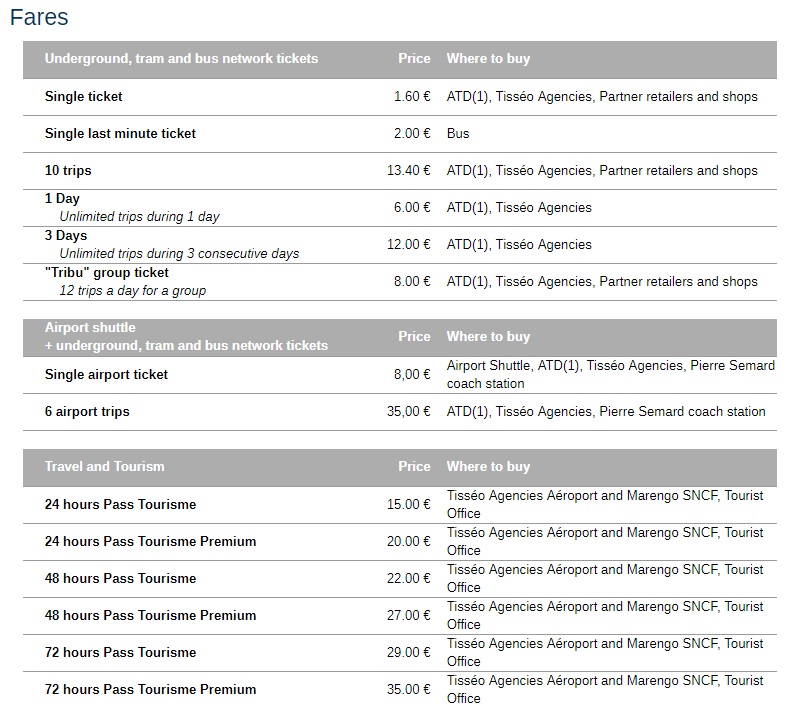Click the 24 hours Pass Tourisme Premium label

tap(150, 542)
